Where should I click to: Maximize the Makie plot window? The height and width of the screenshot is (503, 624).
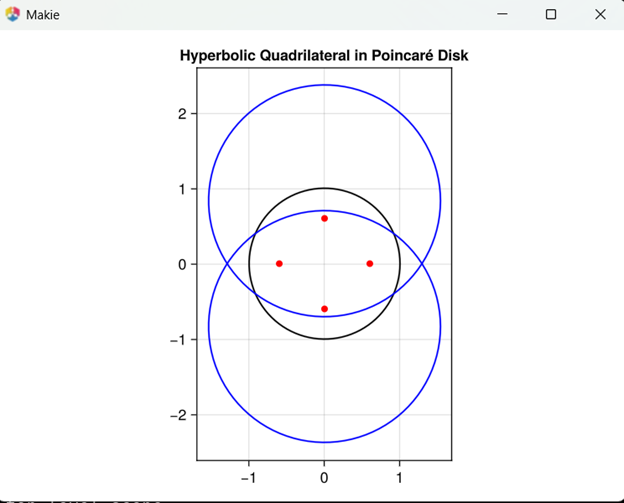pyautogui.click(x=550, y=15)
